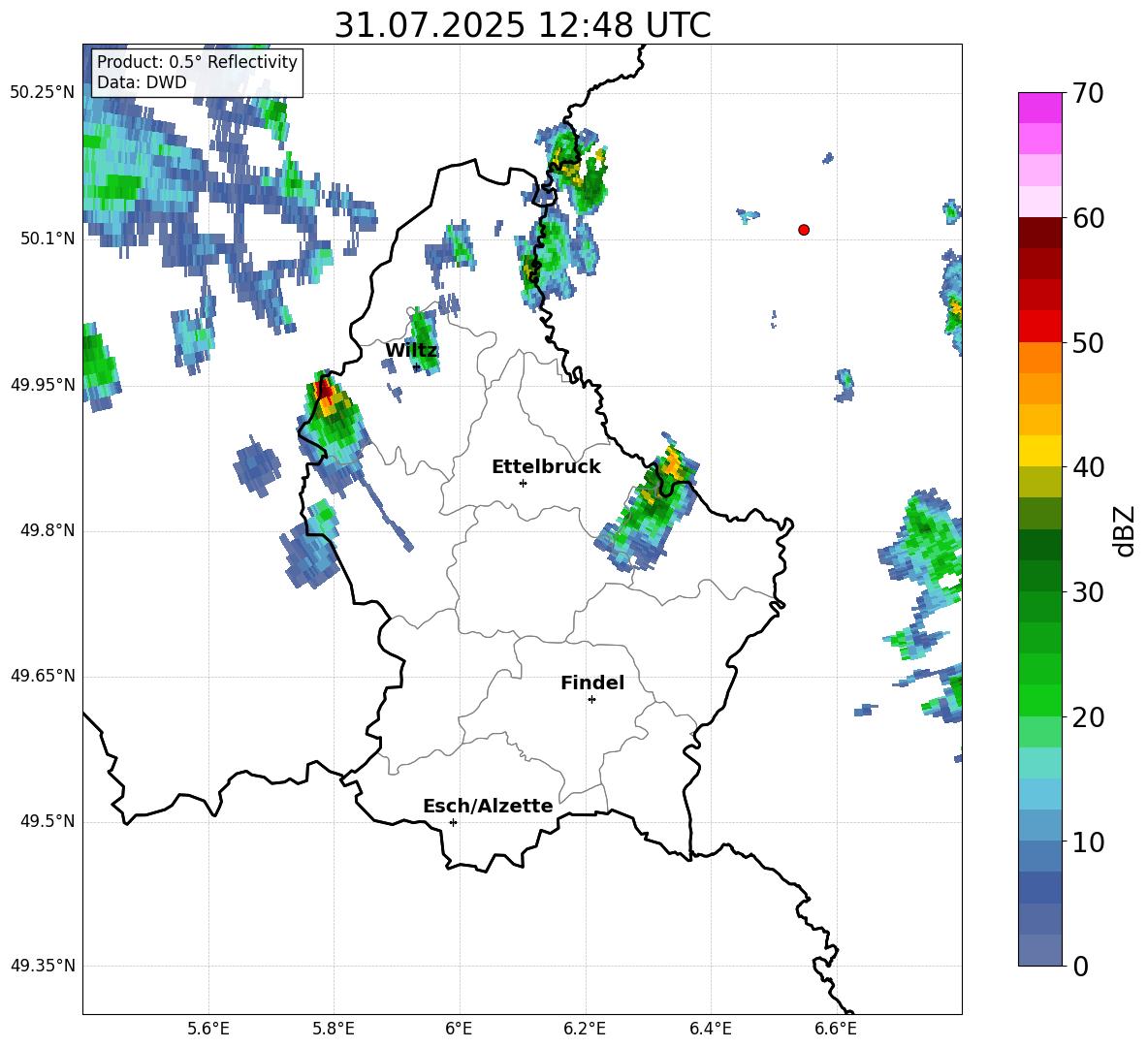This screenshot has height=1048, width=1148.
Task: Click the Data: DWD text
Action: 142,82
